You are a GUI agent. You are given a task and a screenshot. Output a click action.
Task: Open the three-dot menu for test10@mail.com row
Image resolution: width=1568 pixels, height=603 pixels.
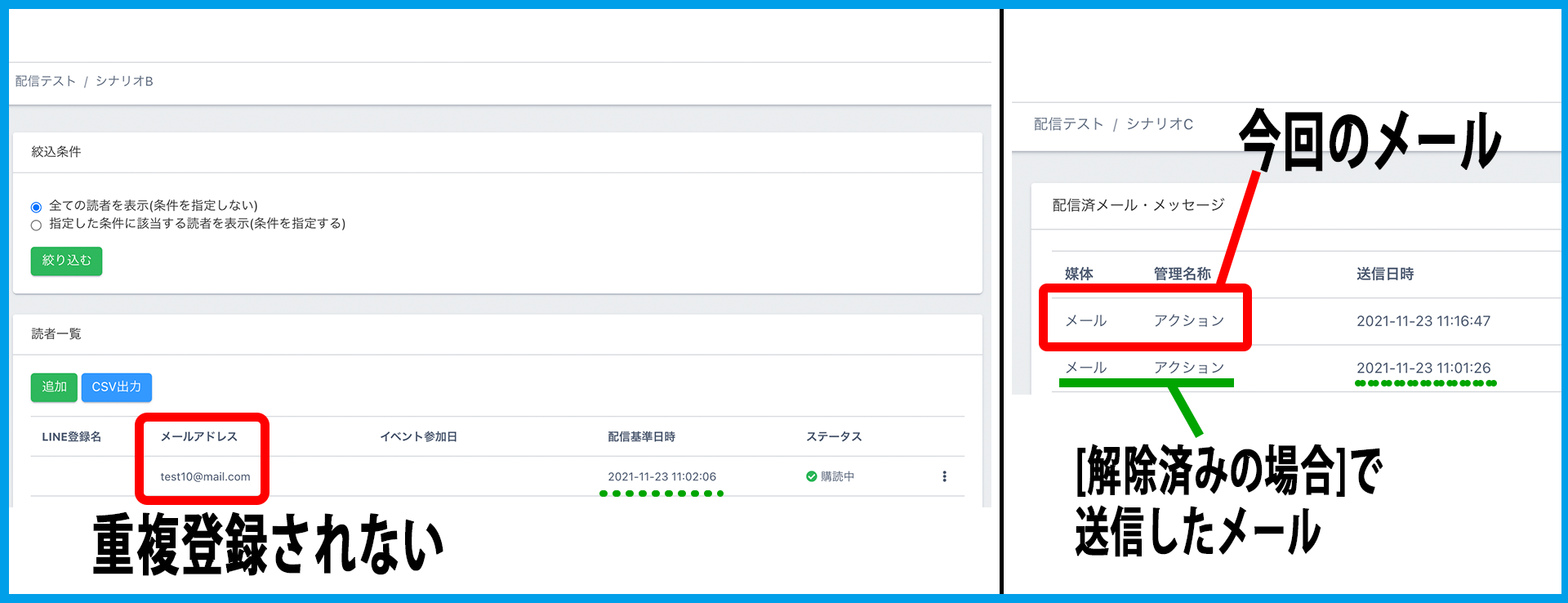tap(944, 476)
